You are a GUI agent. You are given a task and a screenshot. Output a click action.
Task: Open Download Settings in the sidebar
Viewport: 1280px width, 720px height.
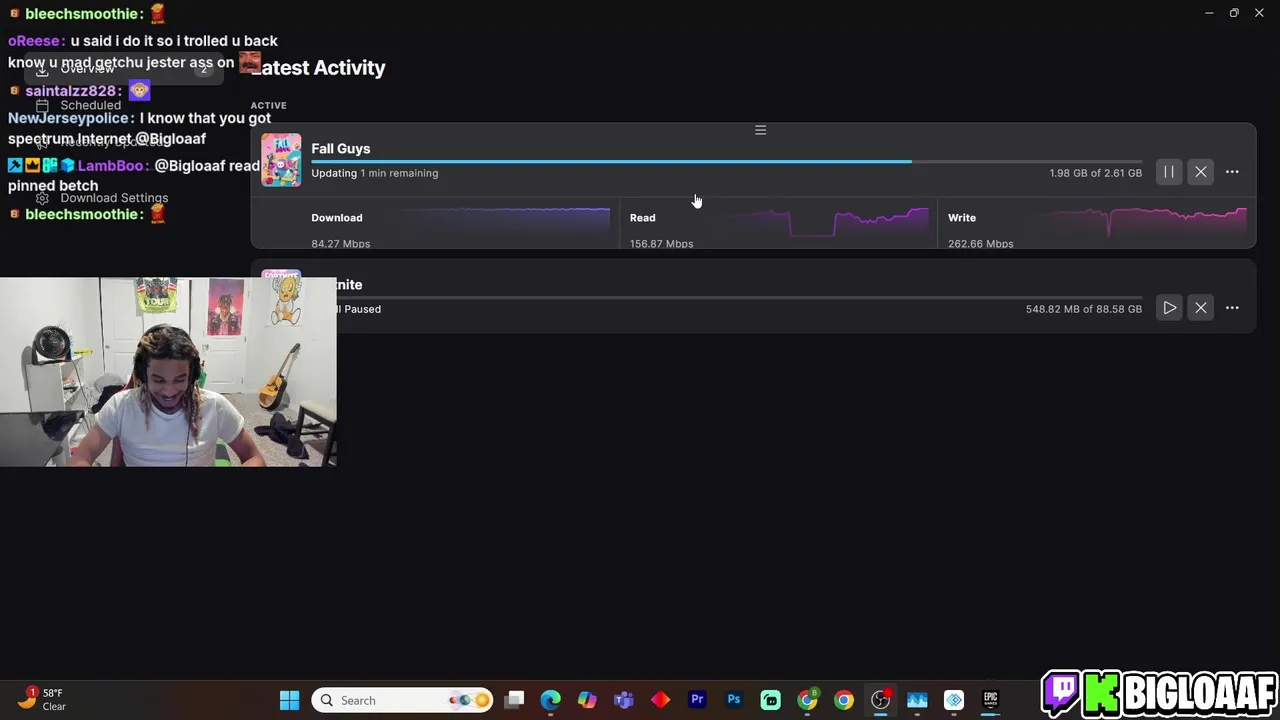(x=114, y=198)
